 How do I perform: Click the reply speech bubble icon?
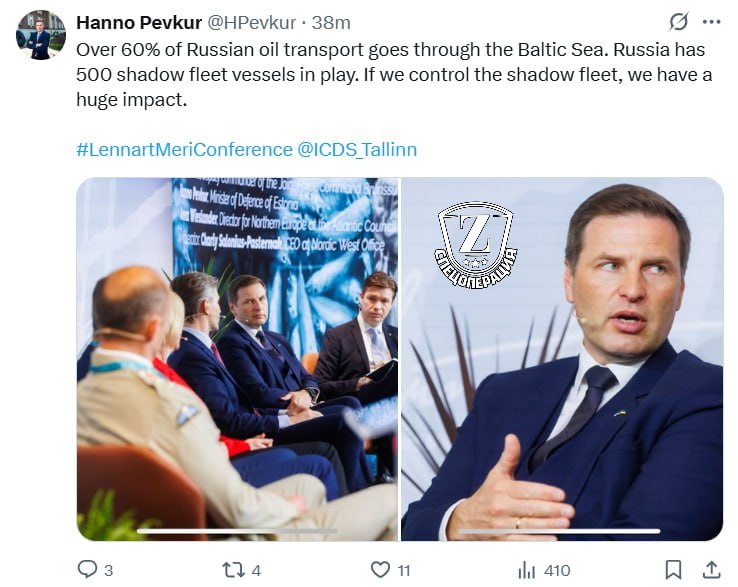click(87, 570)
